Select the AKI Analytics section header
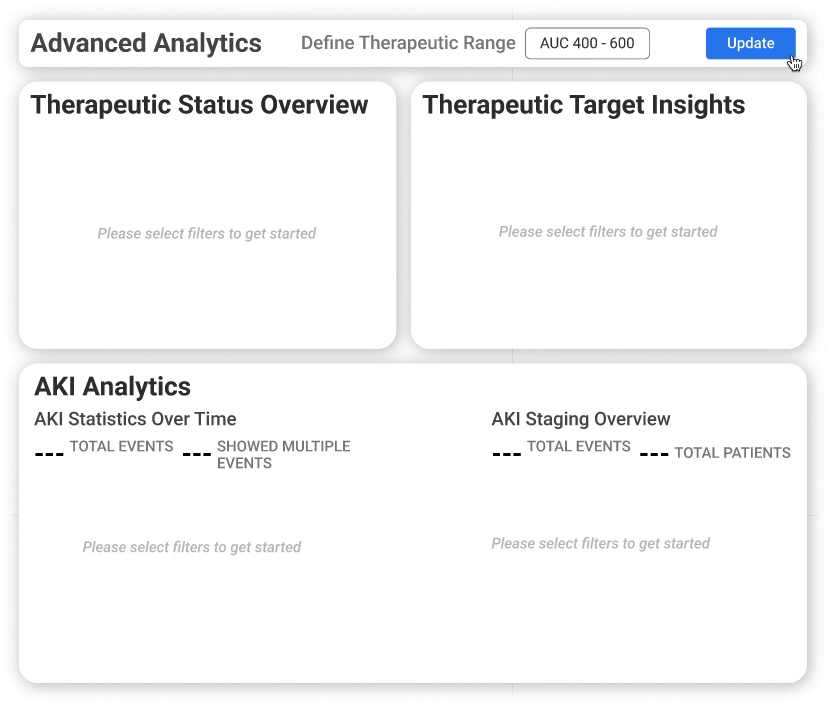The width and height of the screenshot is (828, 704). pyautogui.click(x=111, y=386)
